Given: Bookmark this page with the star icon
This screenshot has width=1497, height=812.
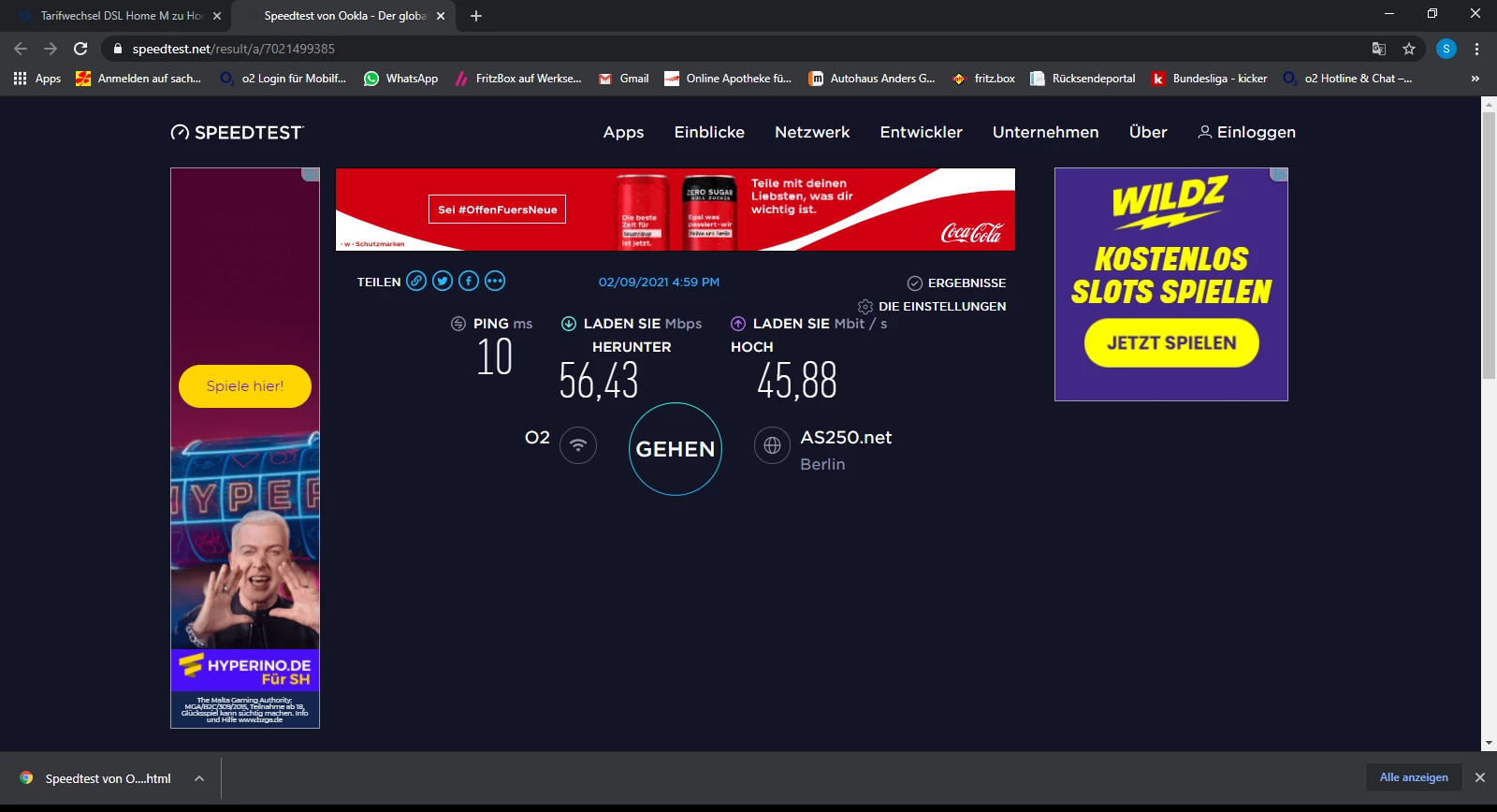Looking at the screenshot, I should 1409,49.
